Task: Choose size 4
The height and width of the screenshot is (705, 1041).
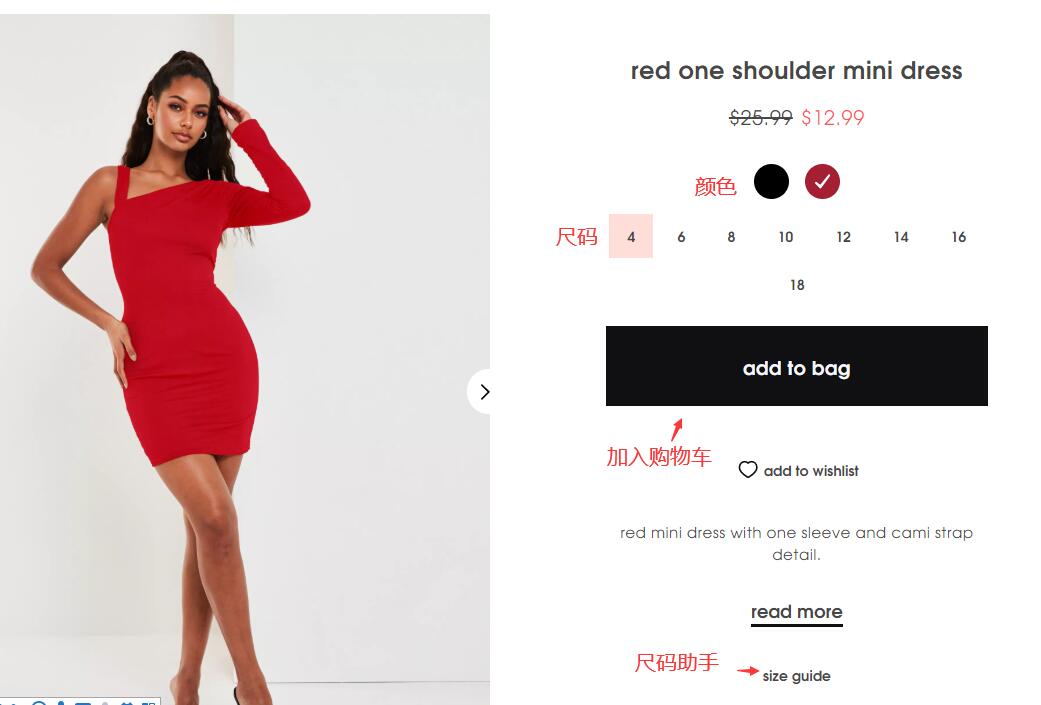Action: (631, 236)
